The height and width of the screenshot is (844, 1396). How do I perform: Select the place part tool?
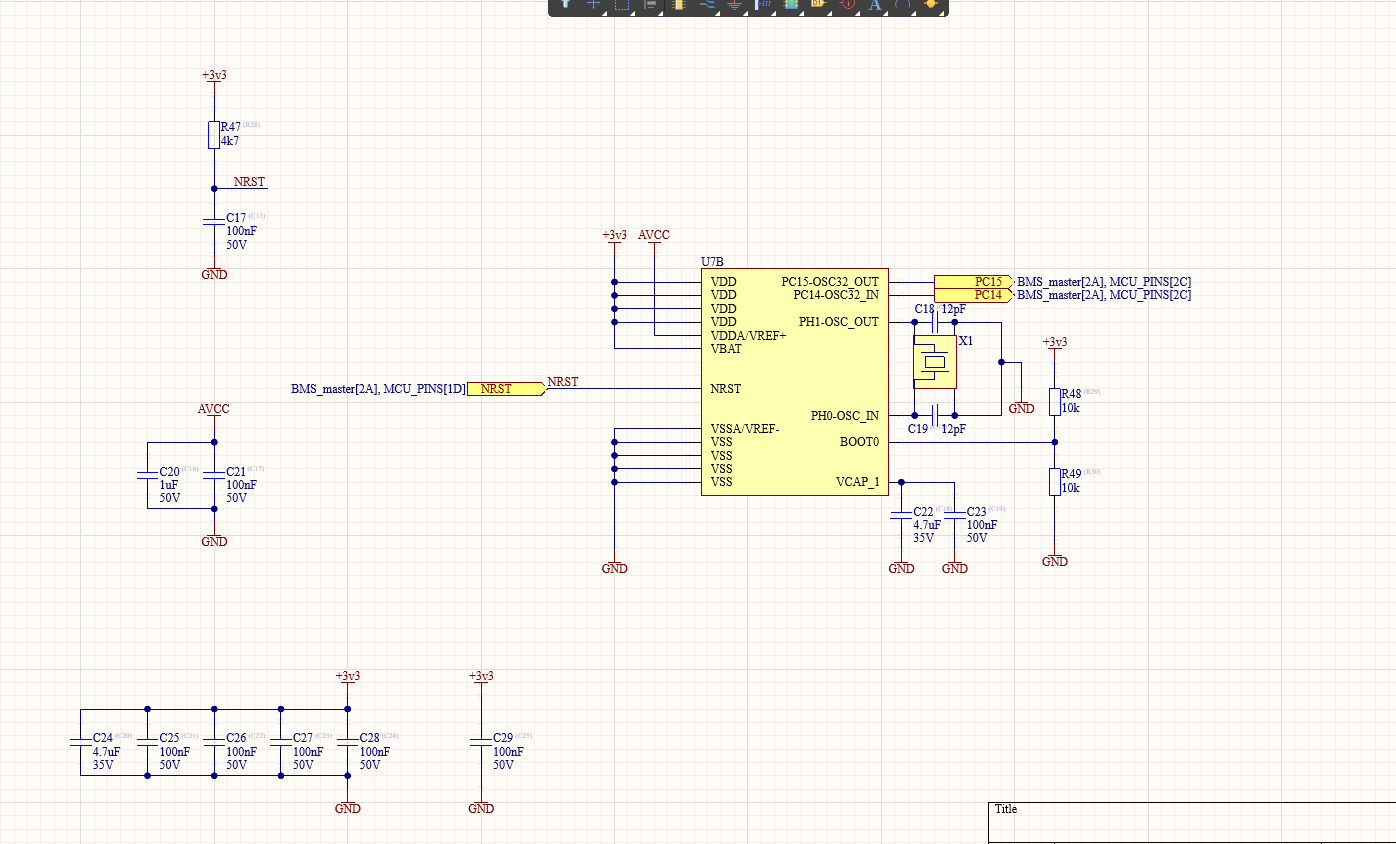680,7
